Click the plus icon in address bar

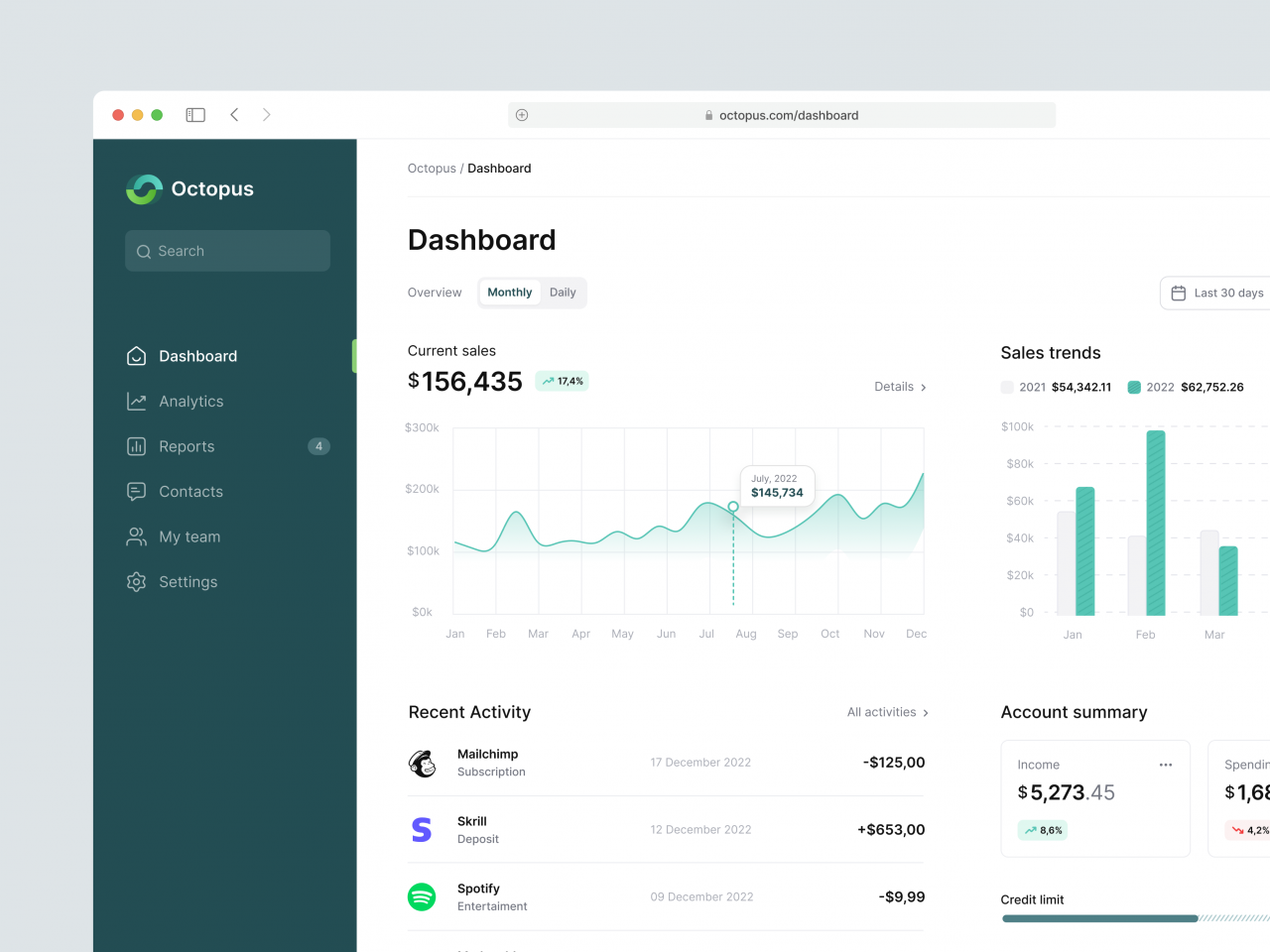click(x=522, y=115)
